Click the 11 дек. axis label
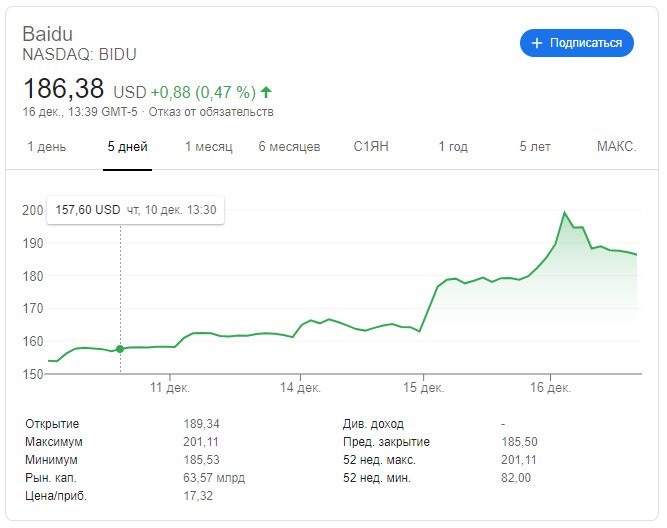This screenshot has width=667, height=528. (170, 388)
